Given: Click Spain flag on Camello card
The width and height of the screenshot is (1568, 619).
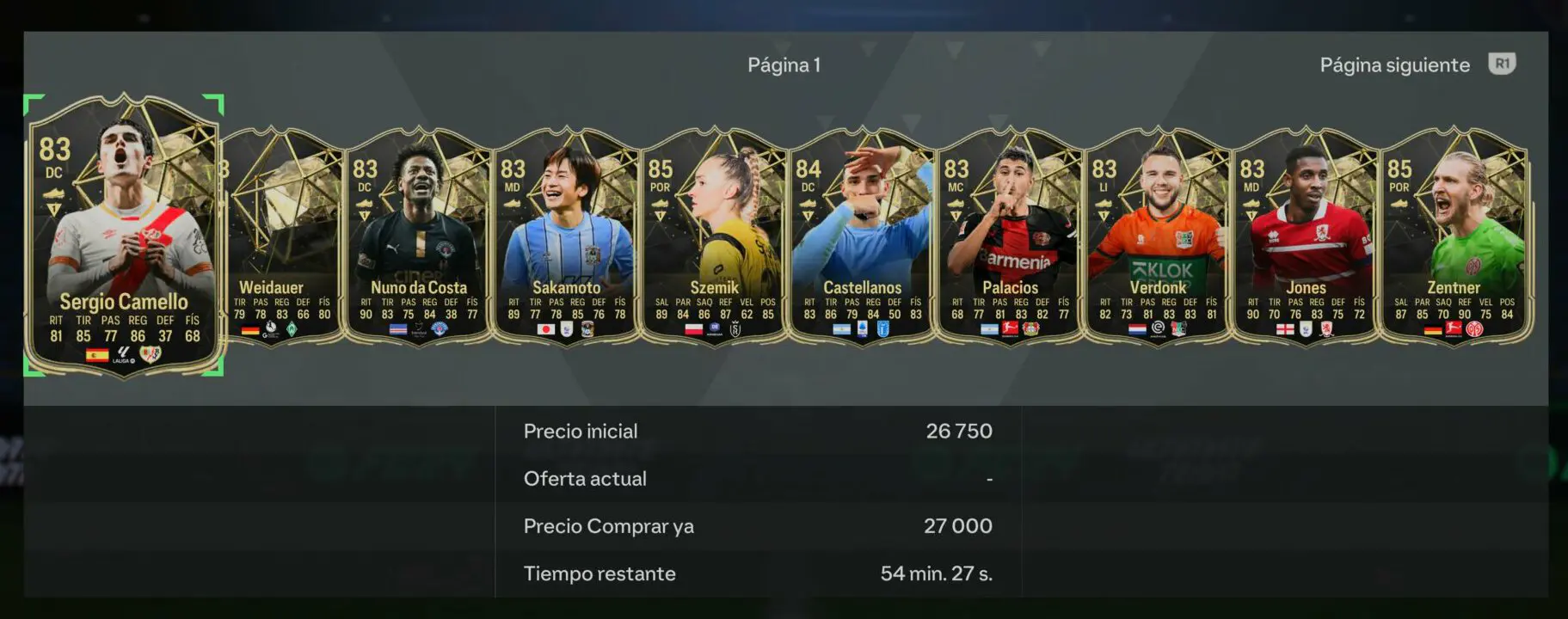Looking at the screenshot, I should pyautogui.click(x=96, y=354).
